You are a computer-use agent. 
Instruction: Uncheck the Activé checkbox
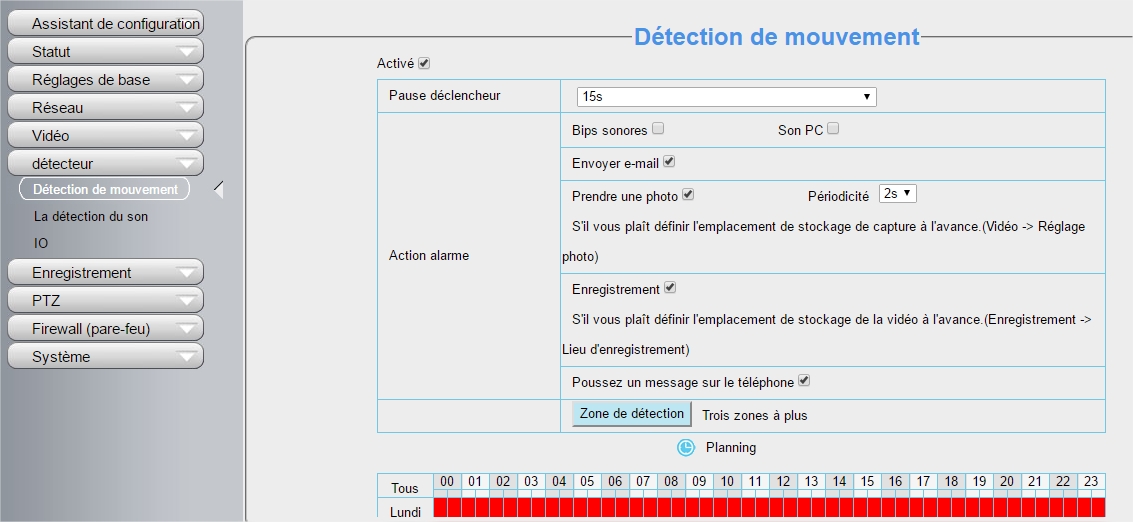424,63
